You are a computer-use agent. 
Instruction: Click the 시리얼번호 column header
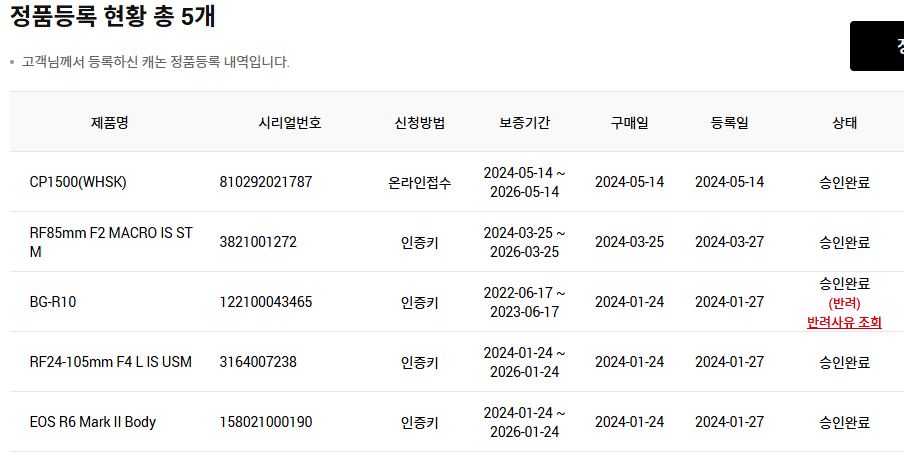click(x=290, y=123)
